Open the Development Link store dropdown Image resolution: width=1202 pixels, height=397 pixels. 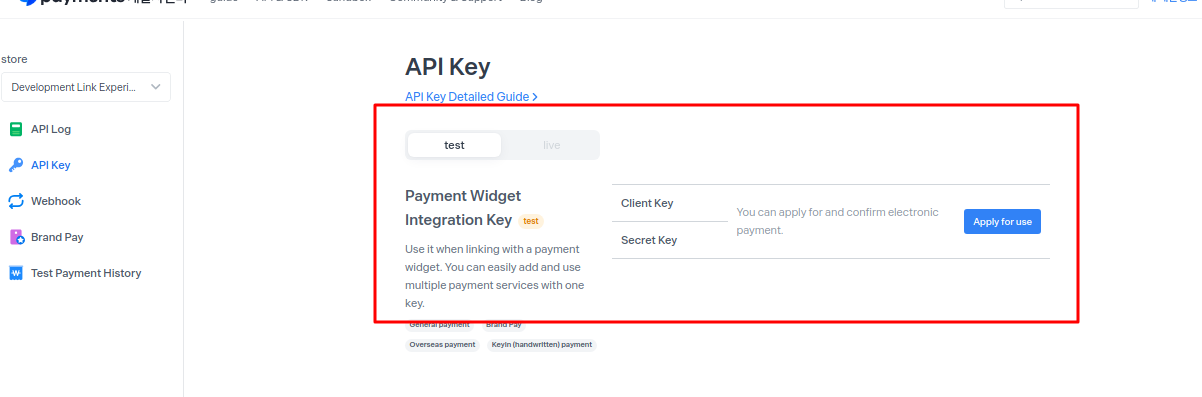click(86, 87)
